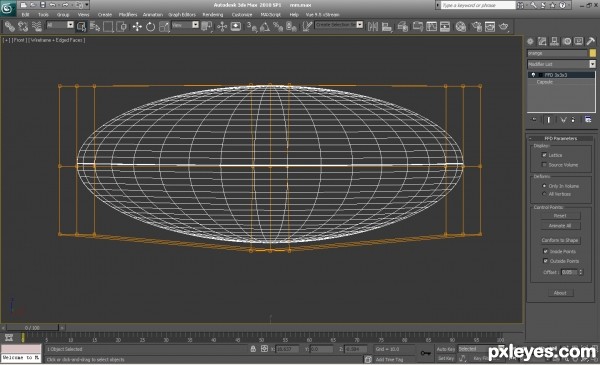
Task: Switch to the Utilities hammer tab
Action: (x=590, y=41)
